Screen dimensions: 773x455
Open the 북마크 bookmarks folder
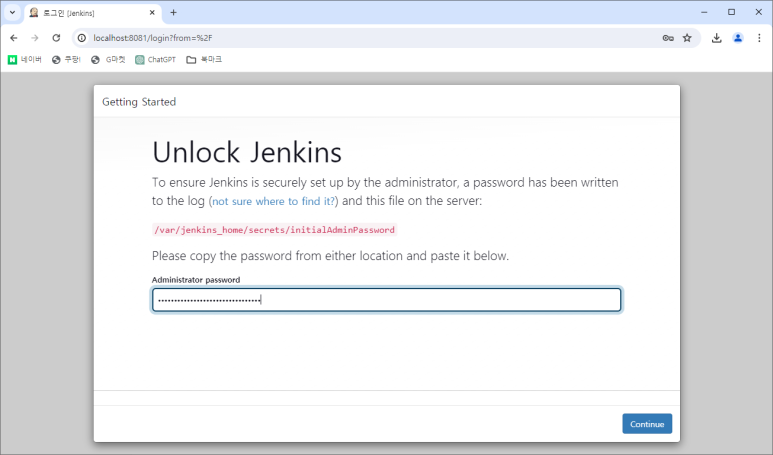coord(204,60)
